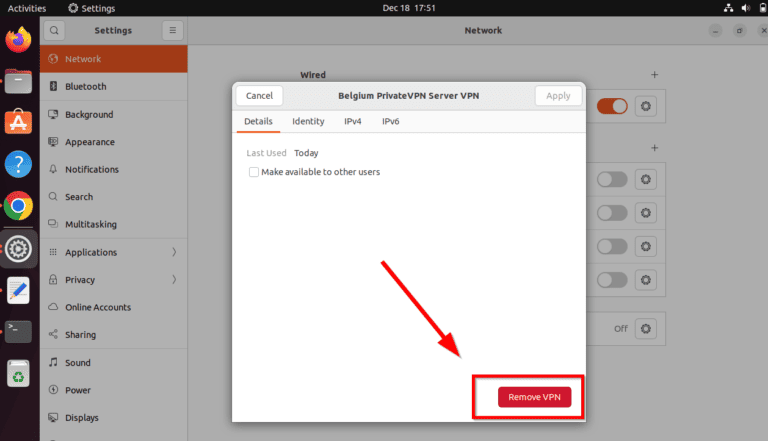Open the IPv6 tab
This screenshot has height=441, width=768.
[x=390, y=122]
